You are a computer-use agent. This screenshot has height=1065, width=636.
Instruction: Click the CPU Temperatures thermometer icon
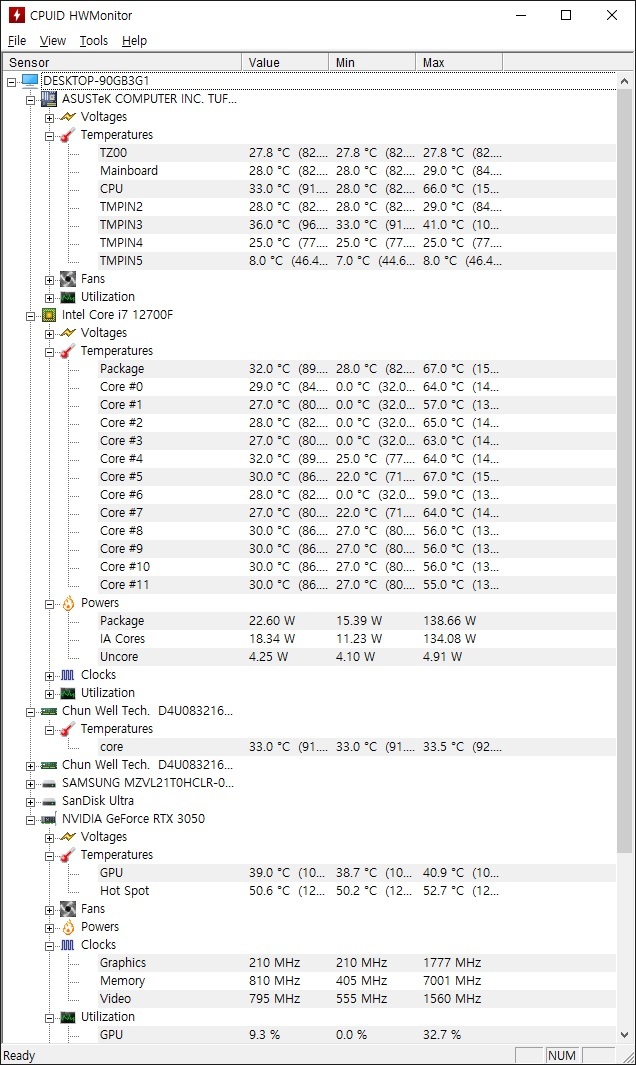[x=68, y=351]
